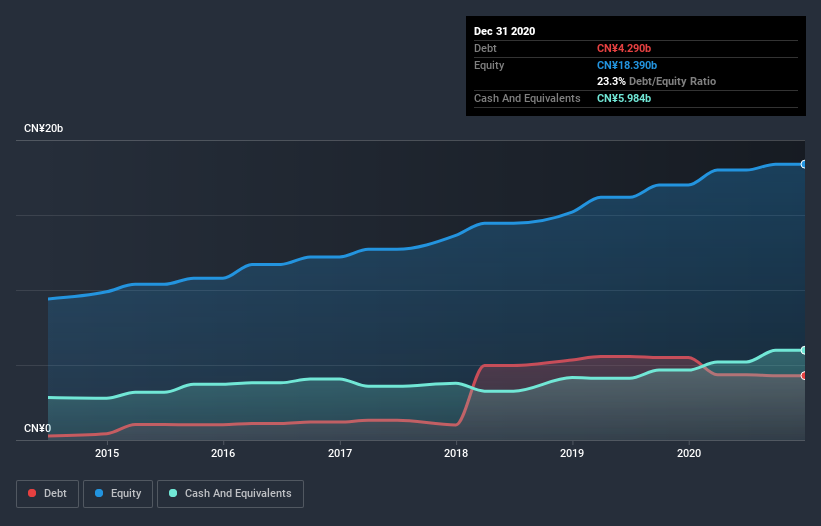Click the 2016 x-axis label

click(223, 453)
